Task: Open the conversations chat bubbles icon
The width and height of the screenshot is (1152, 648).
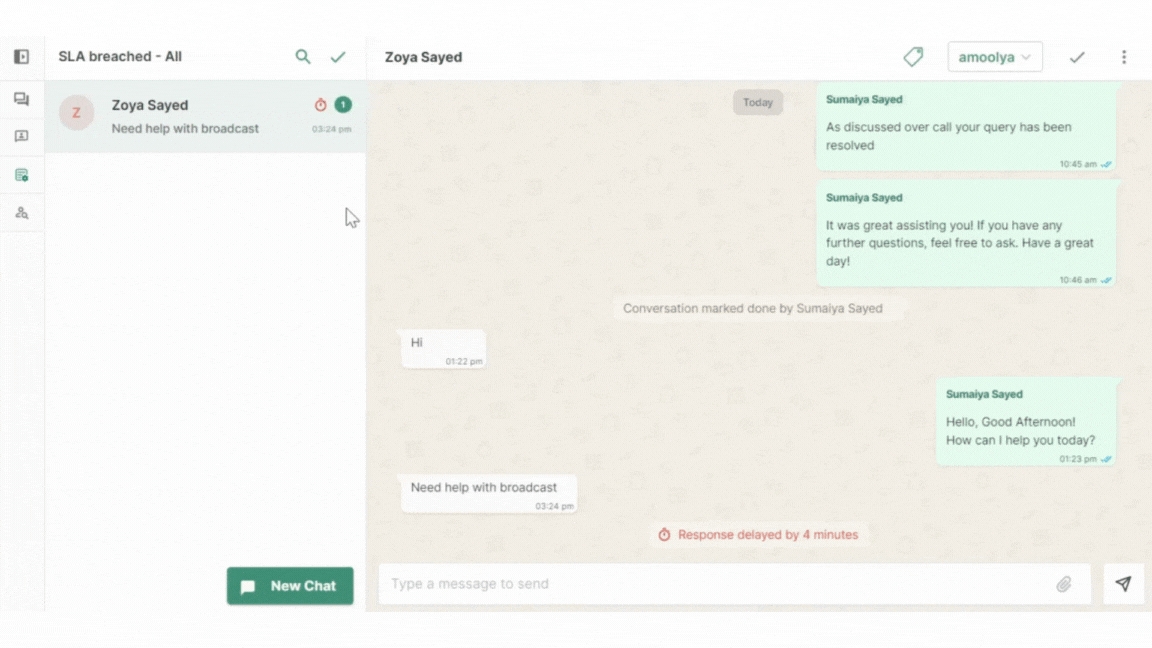Action: pos(21,99)
